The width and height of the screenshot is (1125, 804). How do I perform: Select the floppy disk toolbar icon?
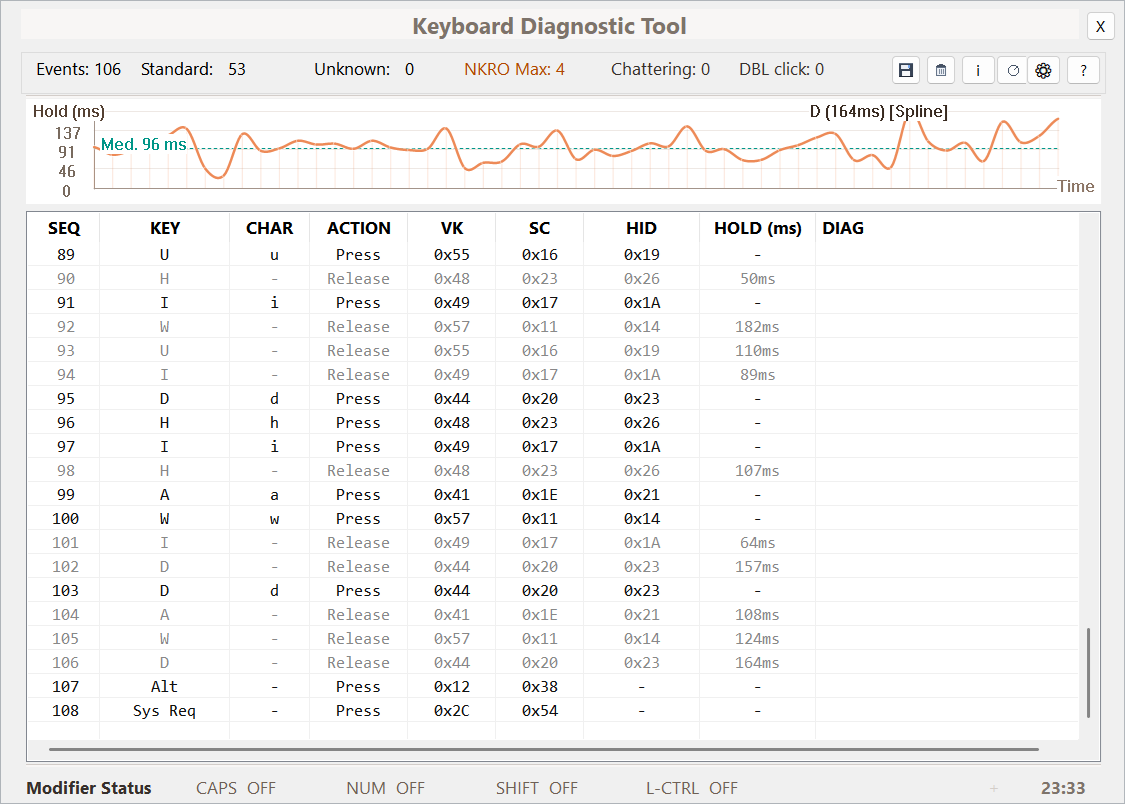(x=906, y=70)
